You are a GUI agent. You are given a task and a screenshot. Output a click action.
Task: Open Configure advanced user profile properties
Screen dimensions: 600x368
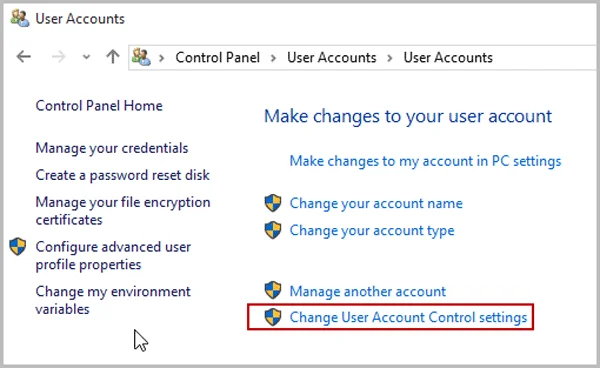[x=113, y=256]
